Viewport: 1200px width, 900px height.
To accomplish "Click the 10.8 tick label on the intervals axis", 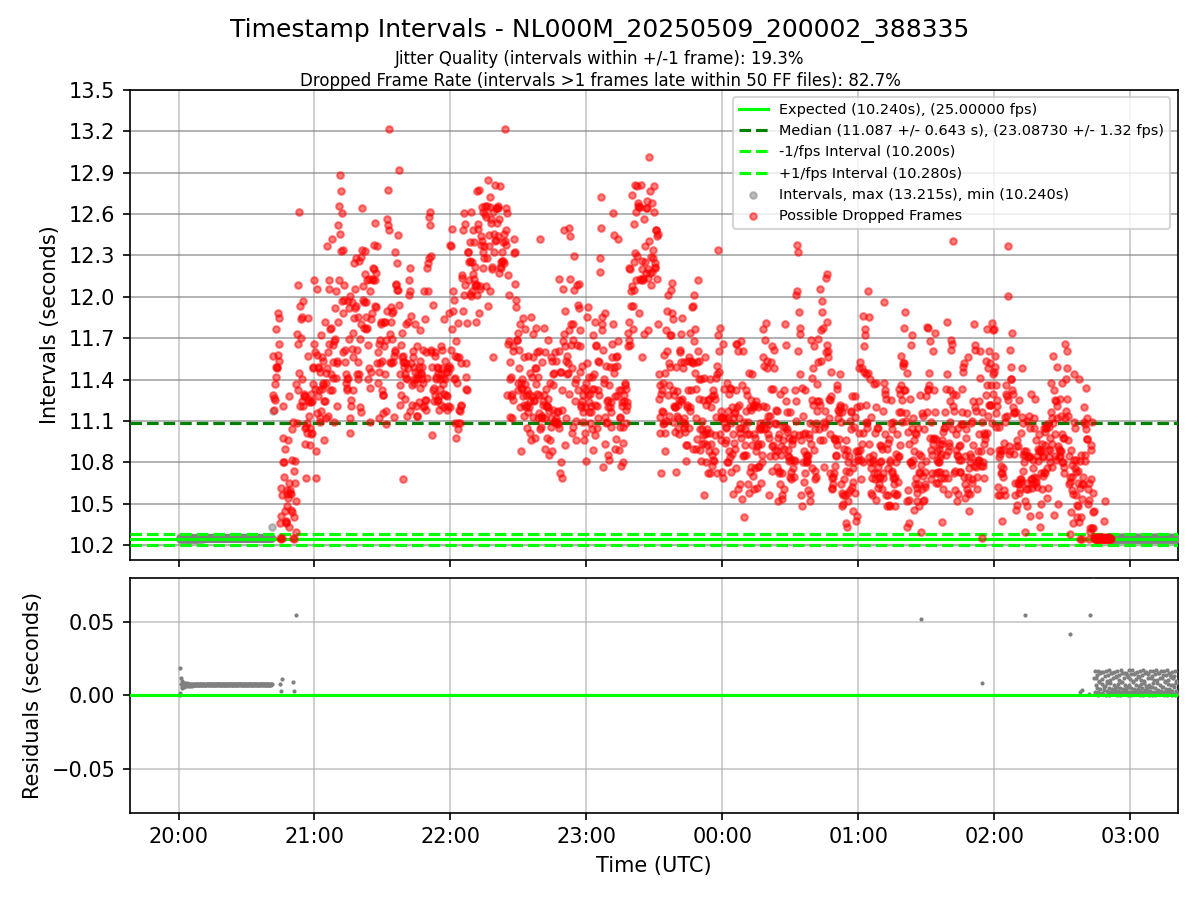I will click(x=93, y=462).
